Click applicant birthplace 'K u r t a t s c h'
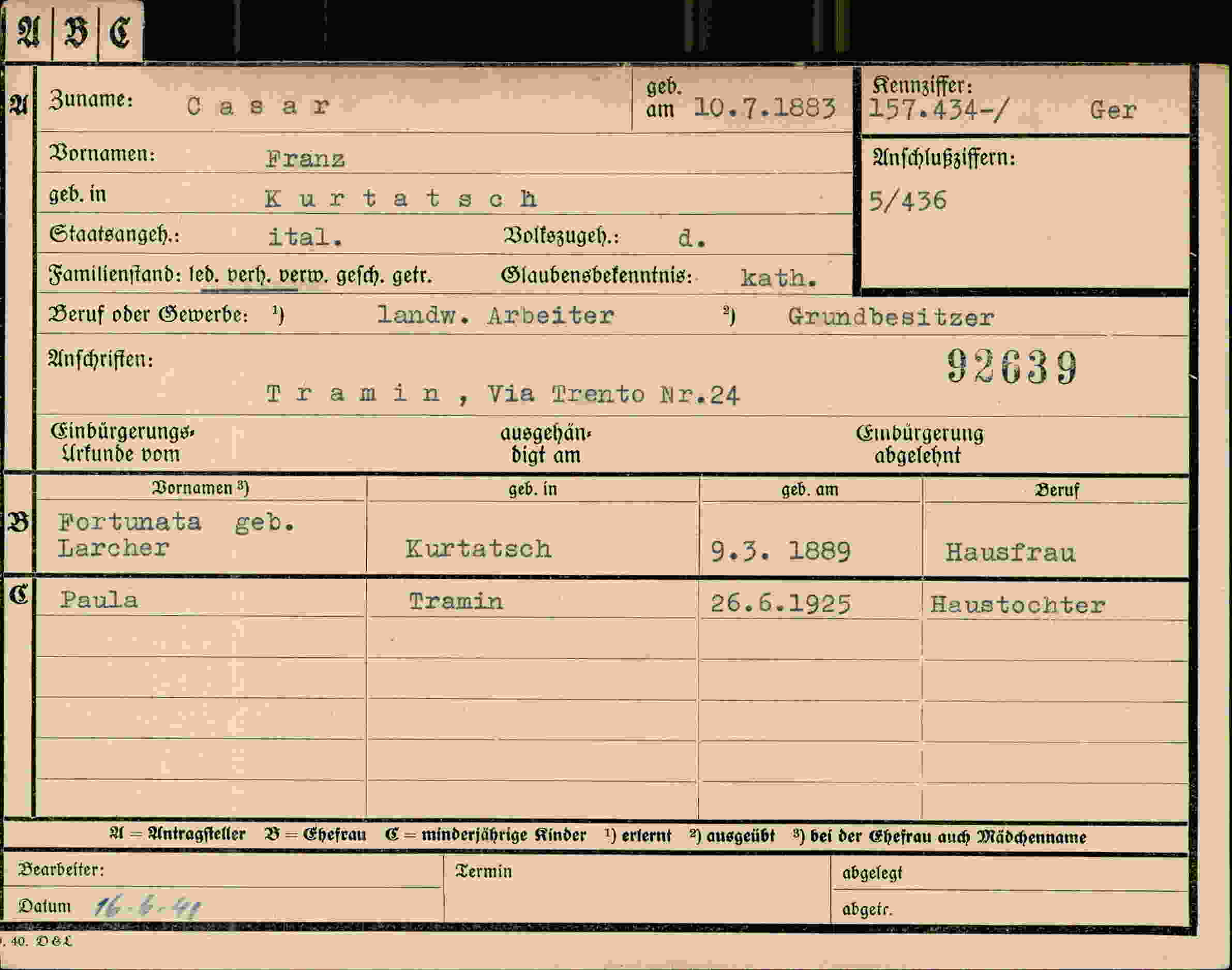The image size is (1232, 970). click(x=401, y=198)
